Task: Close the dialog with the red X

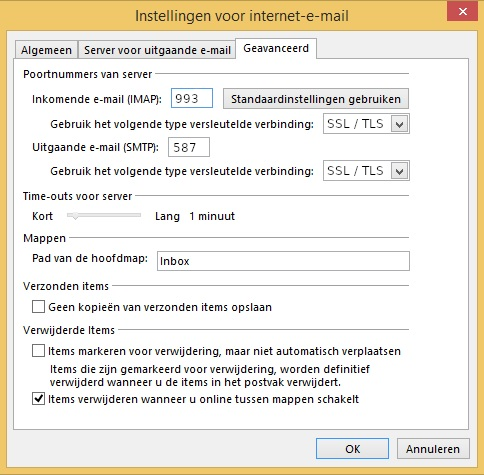Action: click(463, 12)
